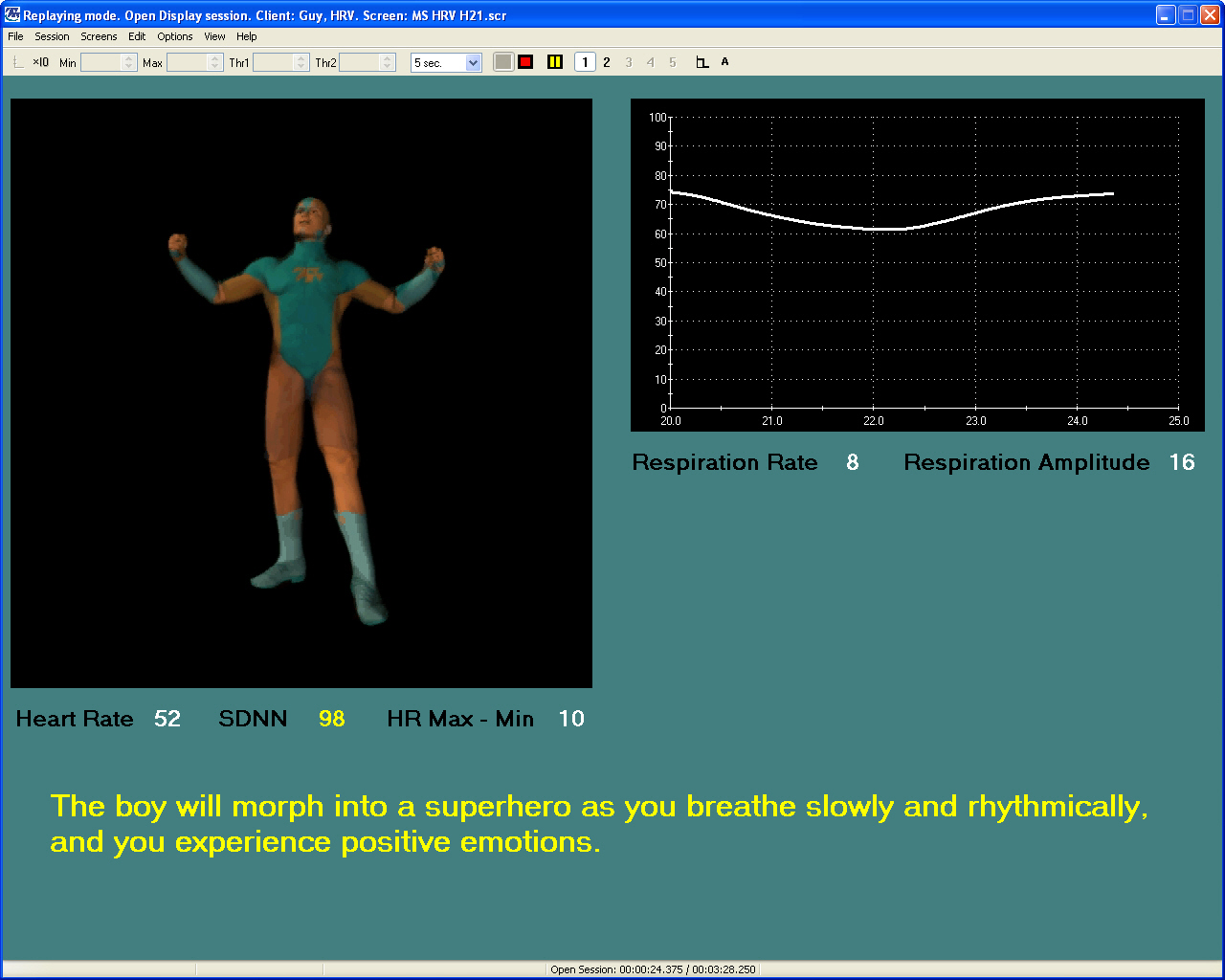Click the yellow pause button
This screenshot has width=1225, height=980.
555,62
